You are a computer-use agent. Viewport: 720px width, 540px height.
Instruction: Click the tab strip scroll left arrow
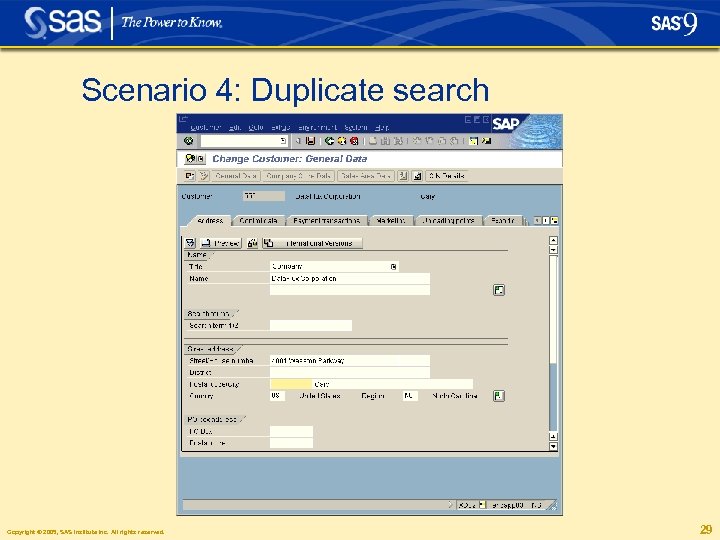pyautogui.click(x=537, y=221)
